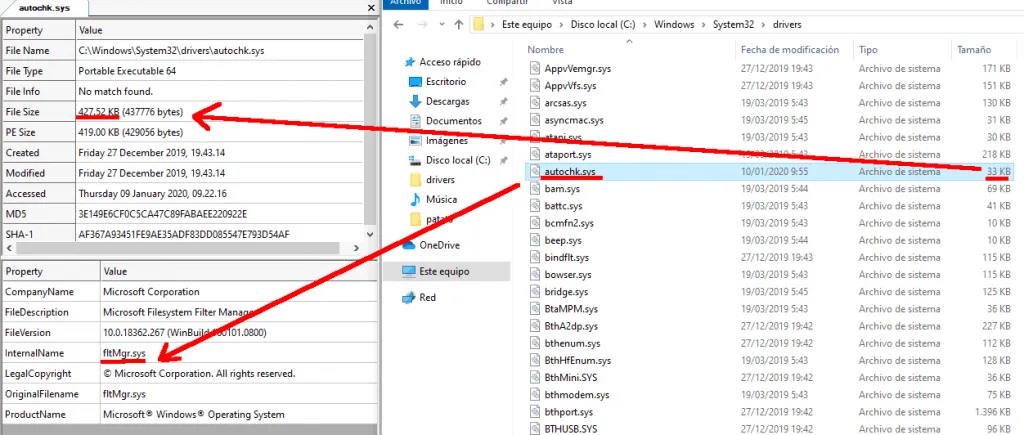
Task: Click the Imágenes icon in sidebar
Action: [x=415, y=141]
